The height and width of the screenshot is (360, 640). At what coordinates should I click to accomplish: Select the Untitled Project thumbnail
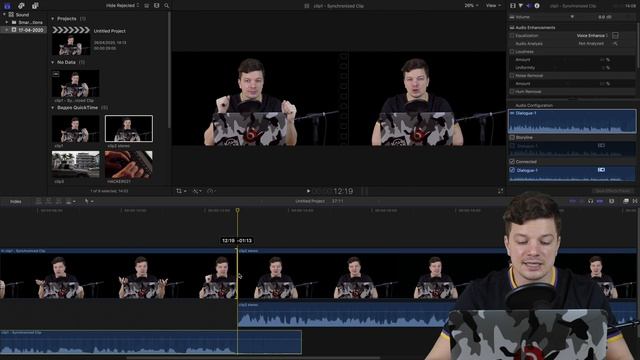click(71, 41)
